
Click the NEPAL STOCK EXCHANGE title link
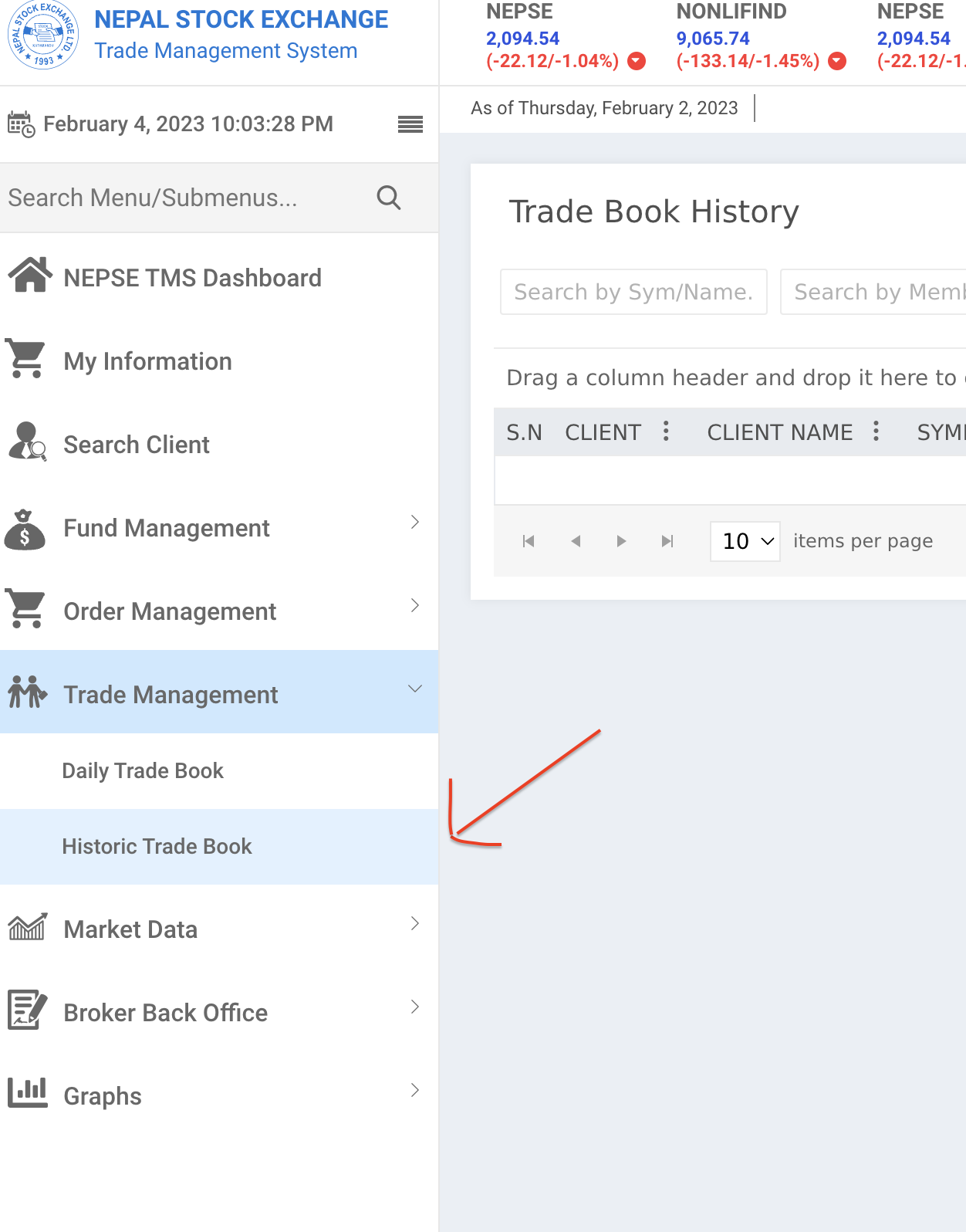click(x=241, y=19)
